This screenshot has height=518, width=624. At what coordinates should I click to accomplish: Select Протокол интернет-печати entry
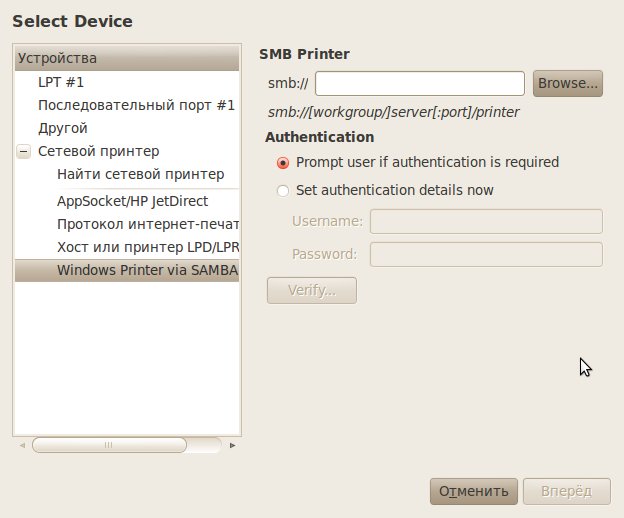147,223
